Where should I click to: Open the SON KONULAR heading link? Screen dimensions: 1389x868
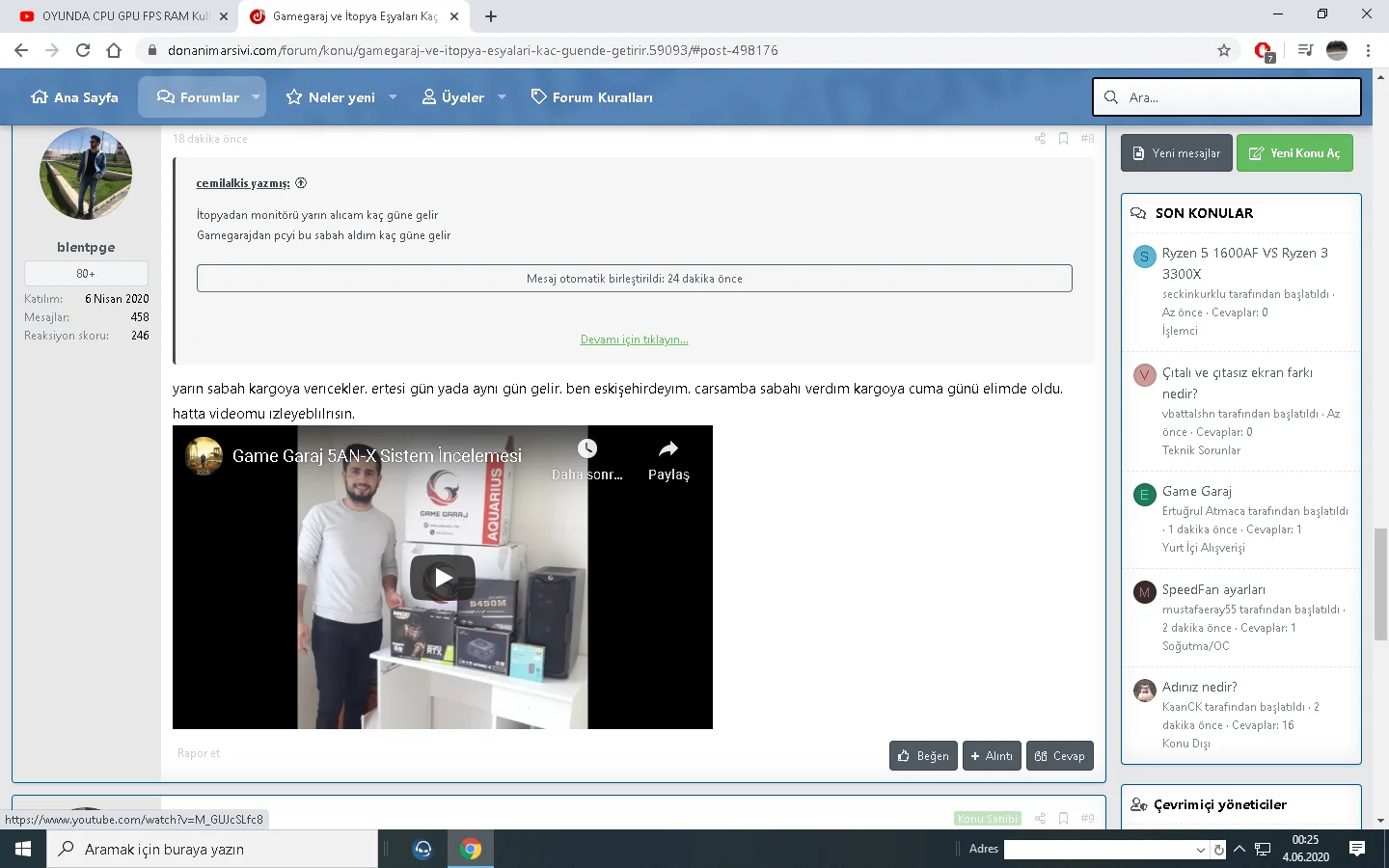pos(1205,213)
